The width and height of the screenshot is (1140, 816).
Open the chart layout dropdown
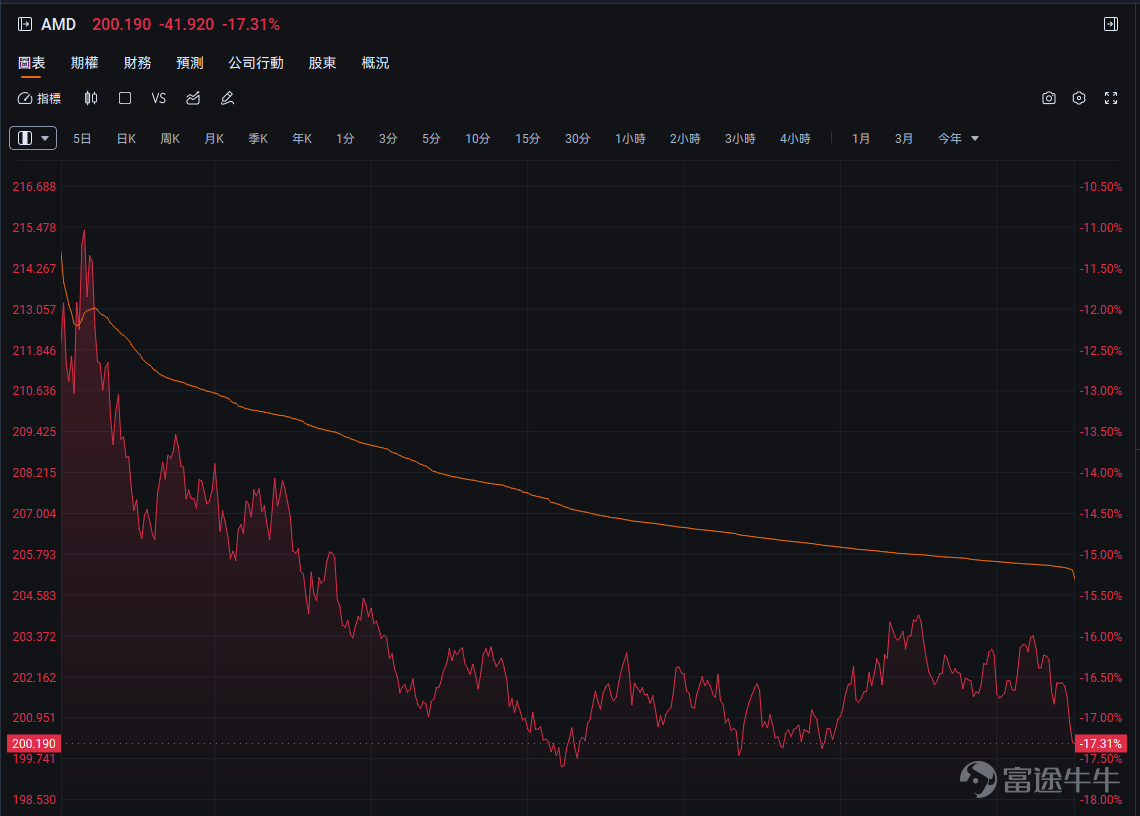tap(33, 138)
